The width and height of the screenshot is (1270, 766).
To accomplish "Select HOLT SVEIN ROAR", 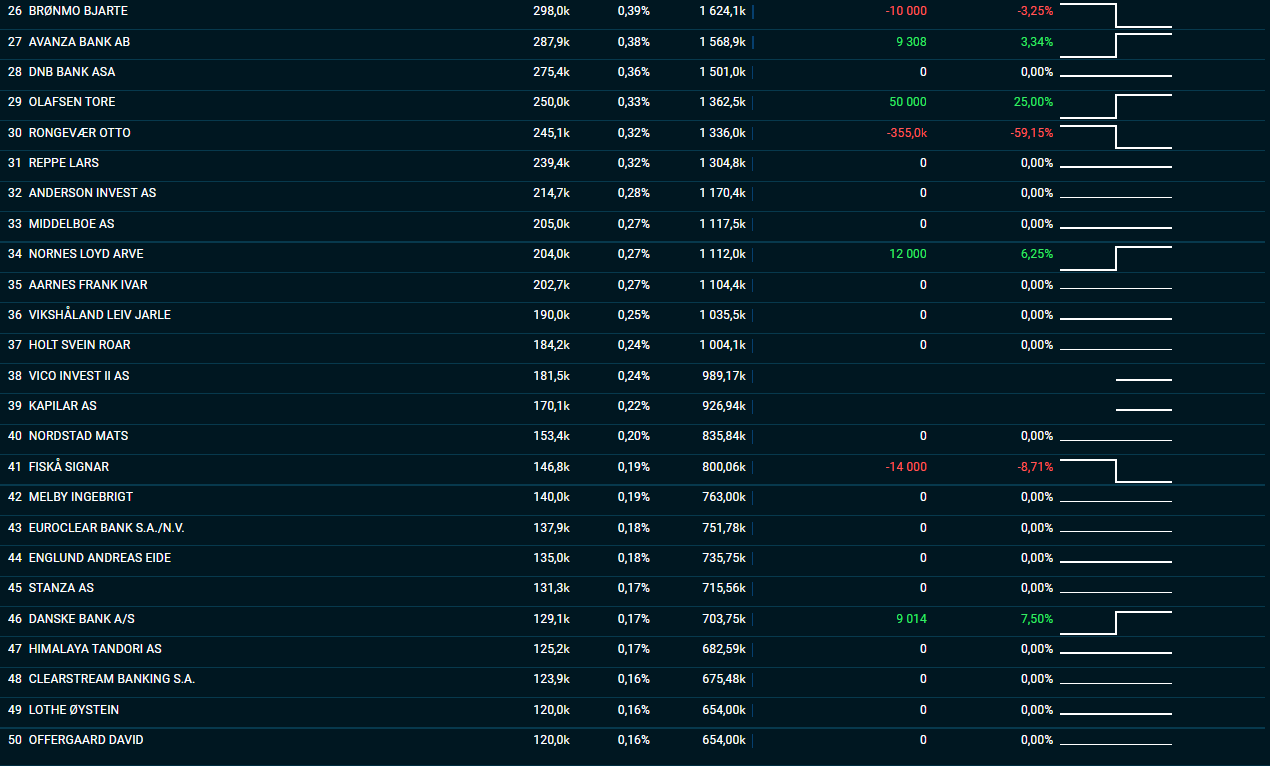I will (79, 345).
